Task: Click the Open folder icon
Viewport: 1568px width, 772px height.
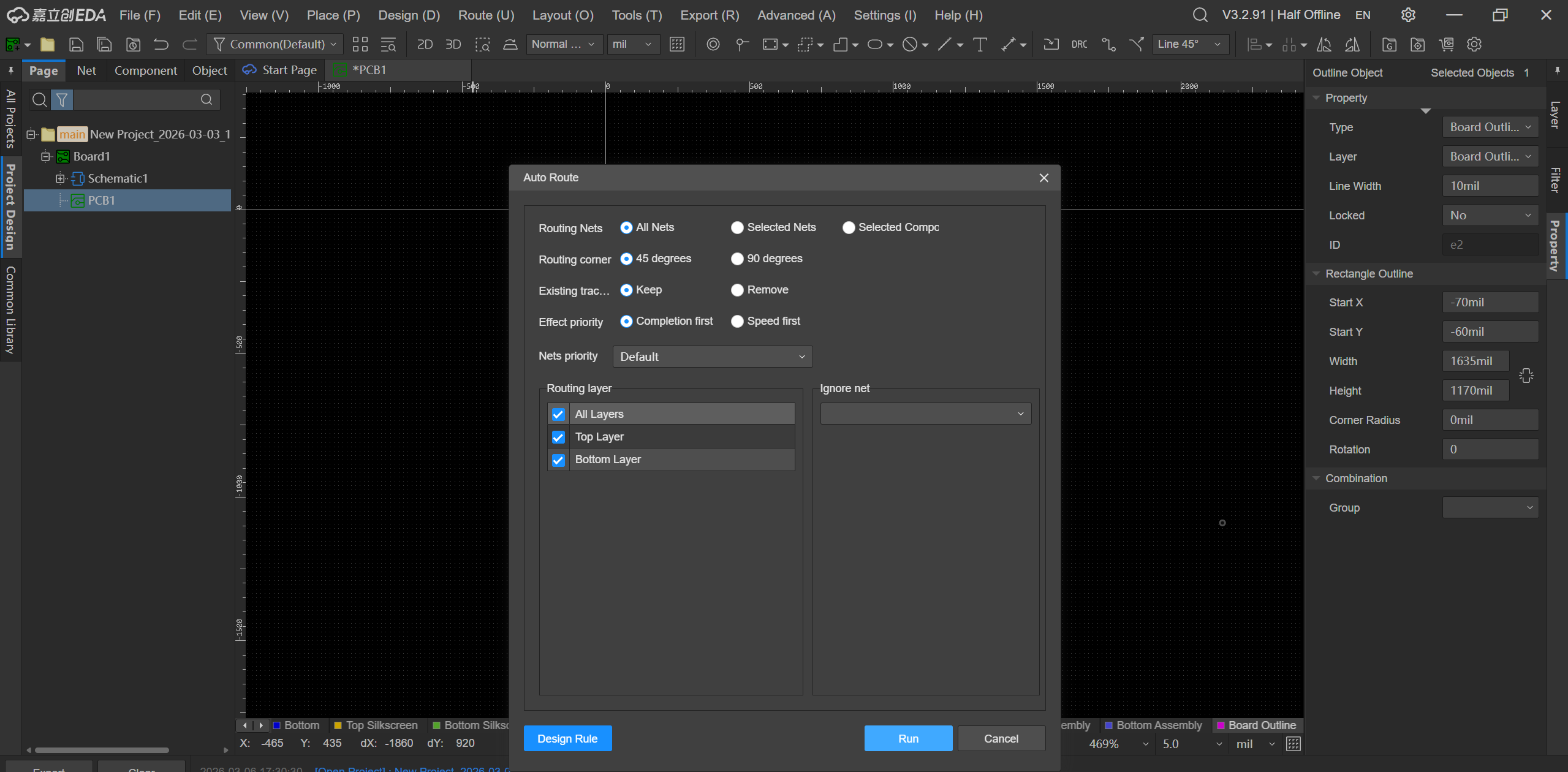Action: (47, 44)
